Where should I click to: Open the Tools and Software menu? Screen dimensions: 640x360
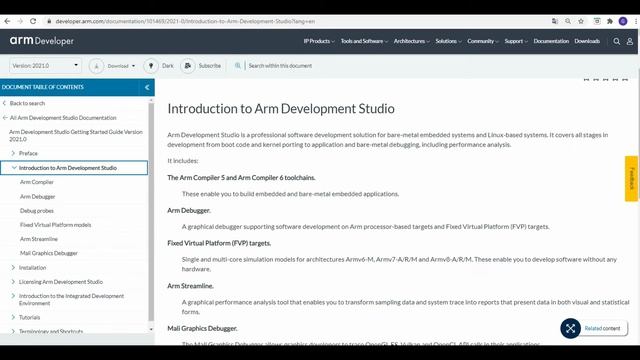coord(364,41)
